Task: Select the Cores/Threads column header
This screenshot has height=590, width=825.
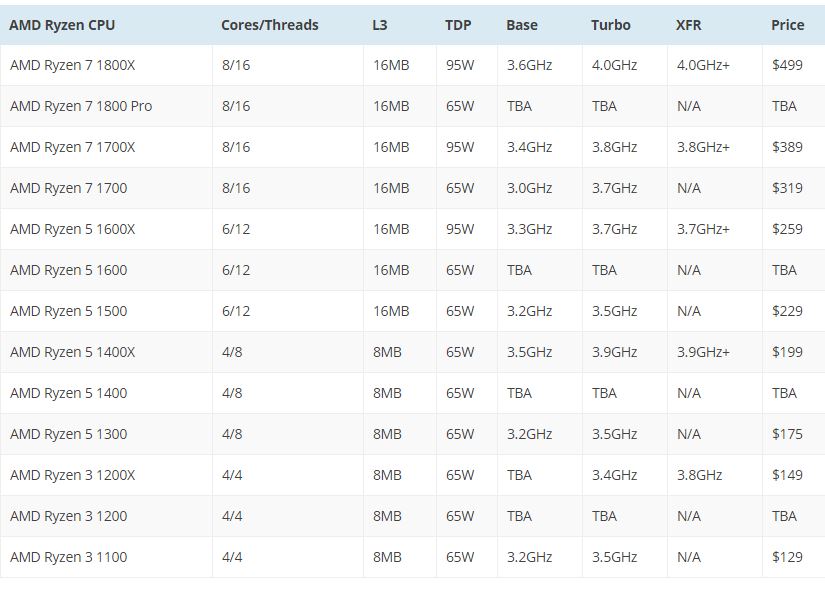Action: (269, 25)
